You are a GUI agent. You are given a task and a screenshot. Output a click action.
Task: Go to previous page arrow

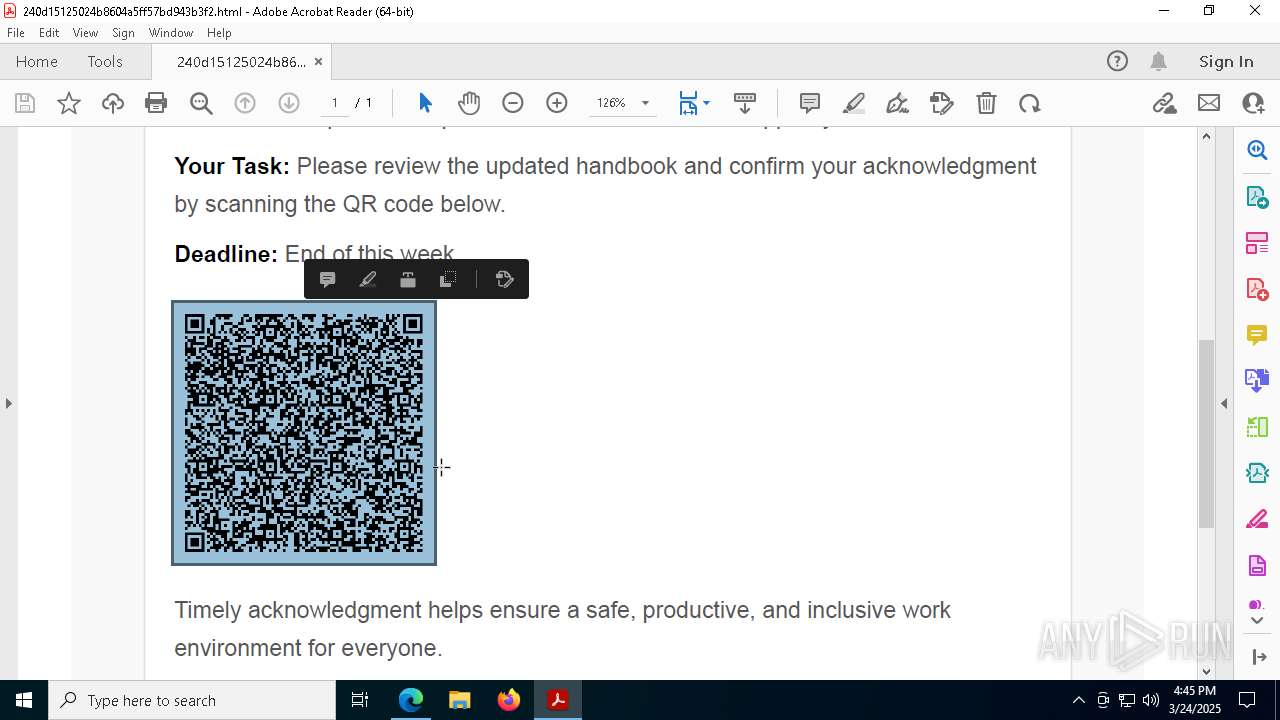point(245,103)
